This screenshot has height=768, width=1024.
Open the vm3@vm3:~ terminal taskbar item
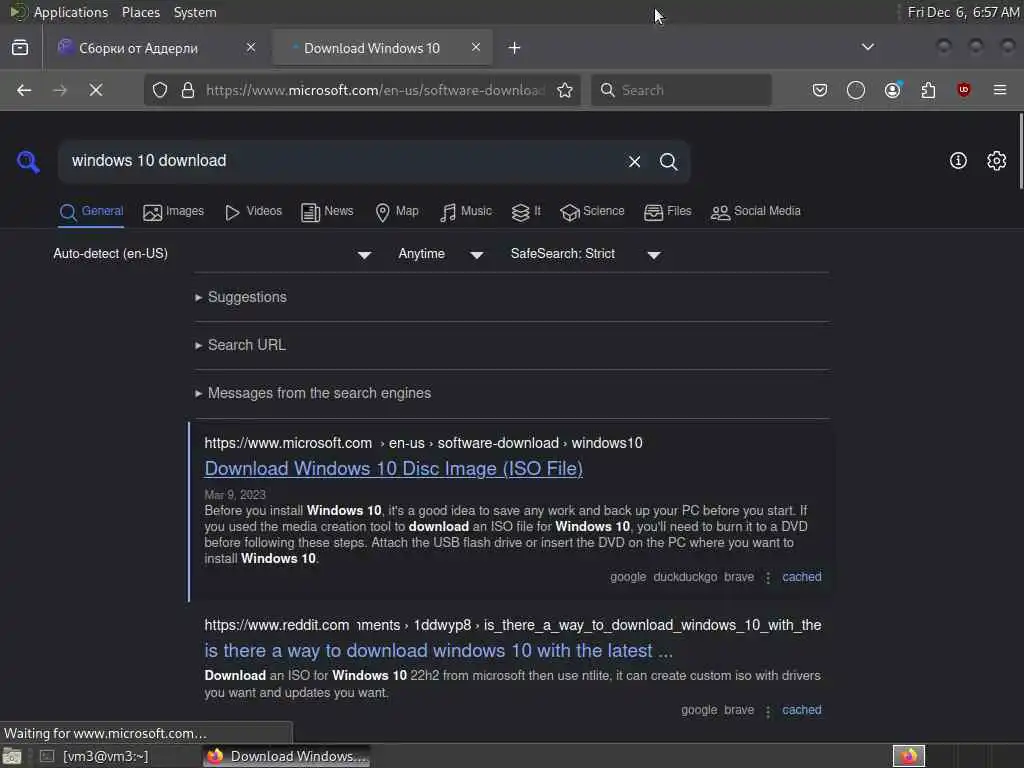(x=95, y=756)
